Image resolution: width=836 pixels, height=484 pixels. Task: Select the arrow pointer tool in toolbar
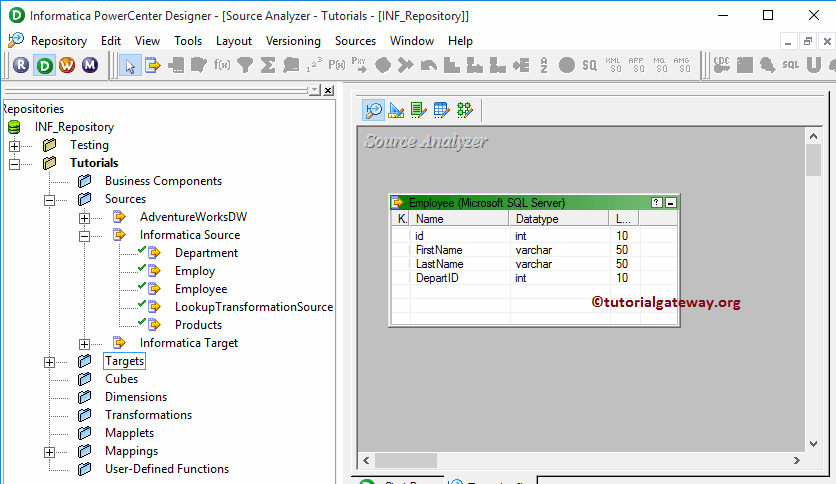pos(130,65)
